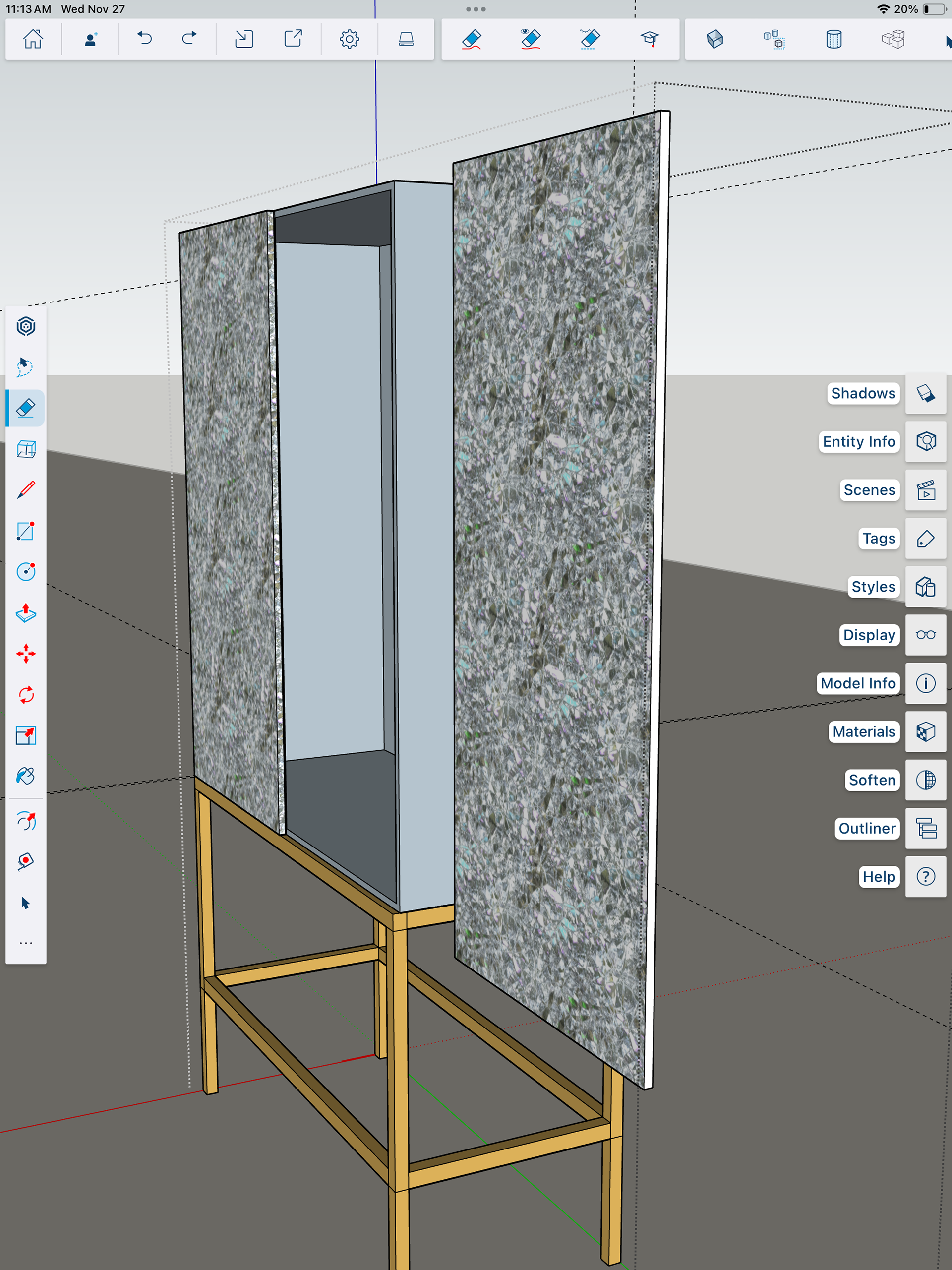Toggle the Shadows panel
The height and width of the screenshot is (1270, 952).
(x=925, y=393)
